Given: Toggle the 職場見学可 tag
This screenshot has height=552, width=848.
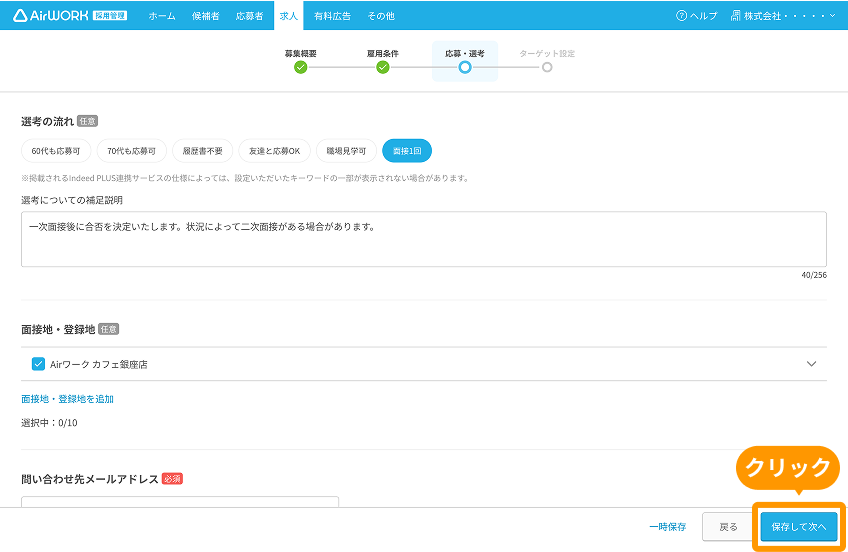Looking at the screenshot, I should pyautogui.click(x=346, y=151).
